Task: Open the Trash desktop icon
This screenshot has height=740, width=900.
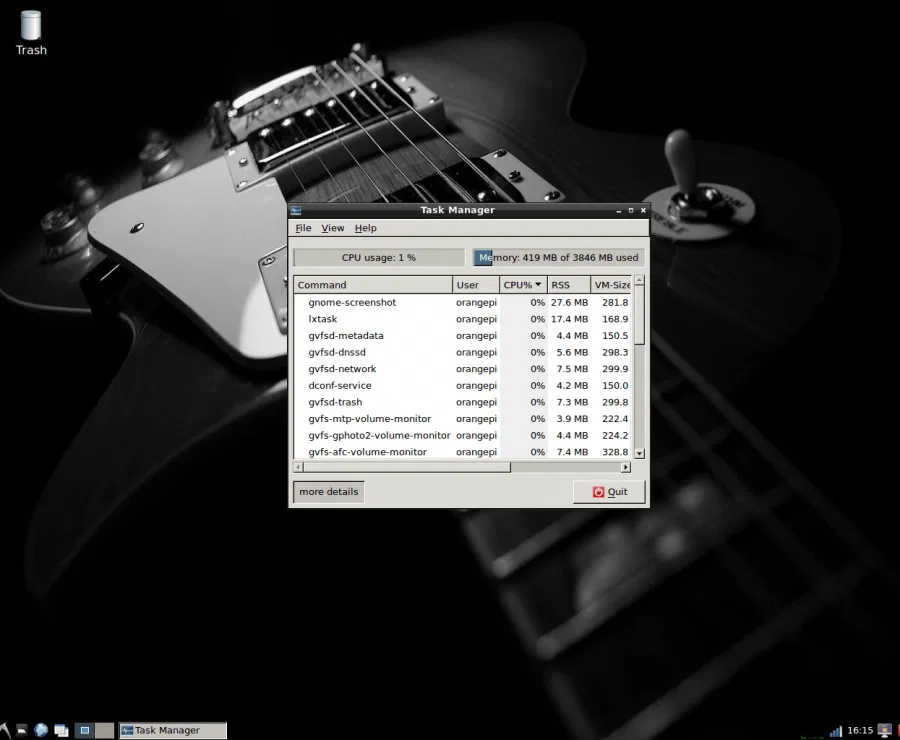Action: (x=31, y=32)
